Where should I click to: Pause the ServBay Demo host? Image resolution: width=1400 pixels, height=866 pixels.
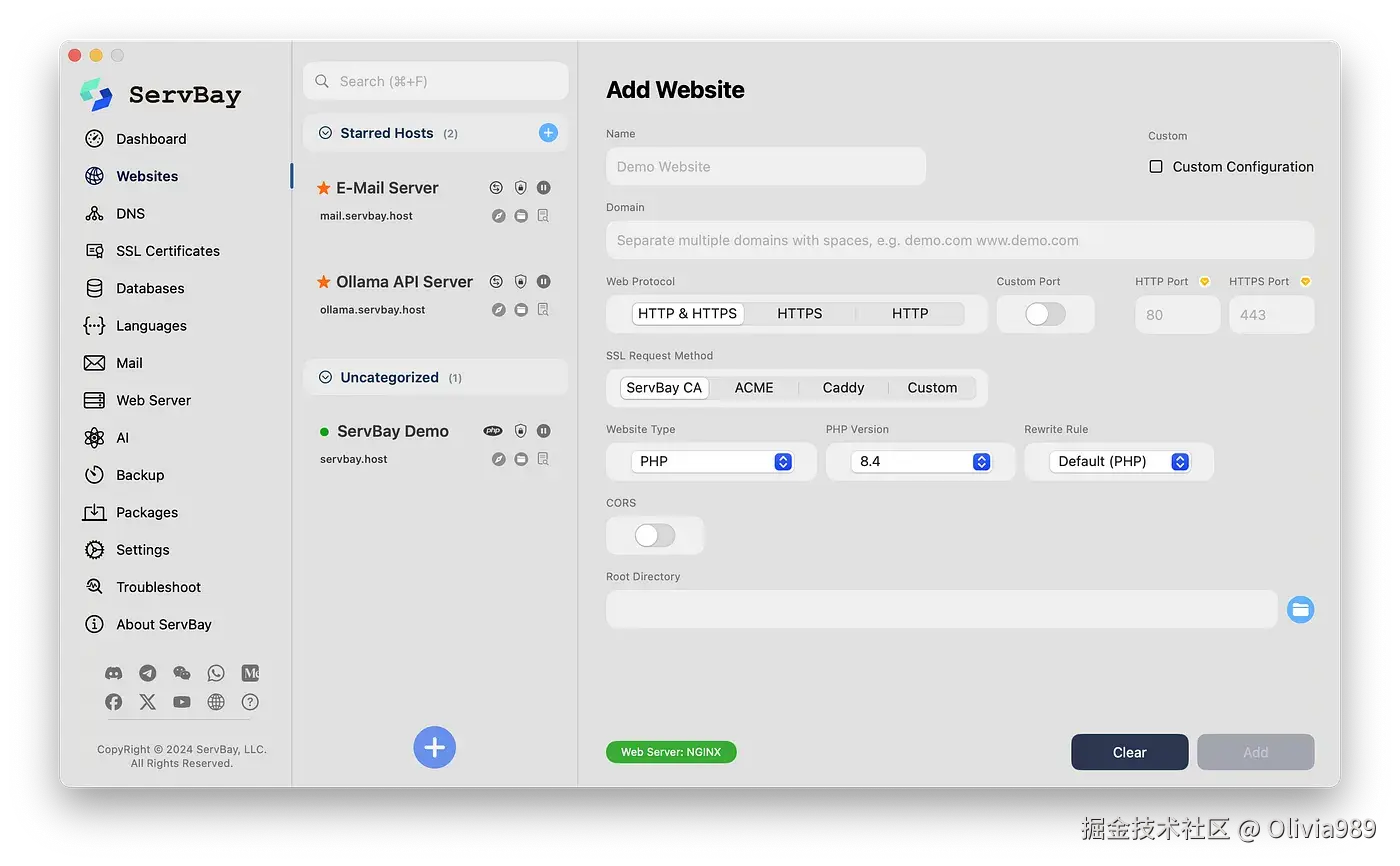pyautogui.click(x=544, y=431)
